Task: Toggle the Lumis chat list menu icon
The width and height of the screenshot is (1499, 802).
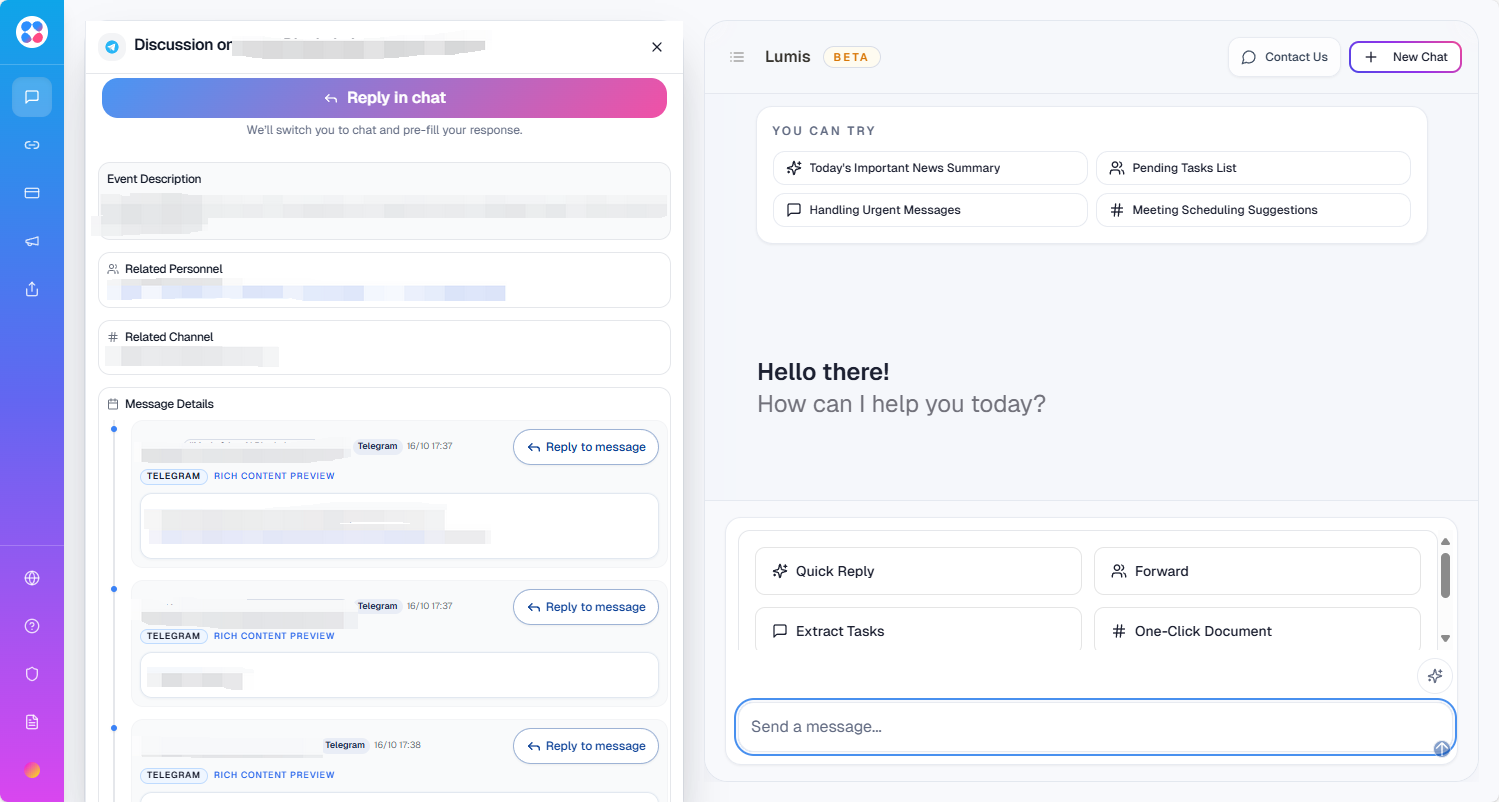Action: [737, 57]
